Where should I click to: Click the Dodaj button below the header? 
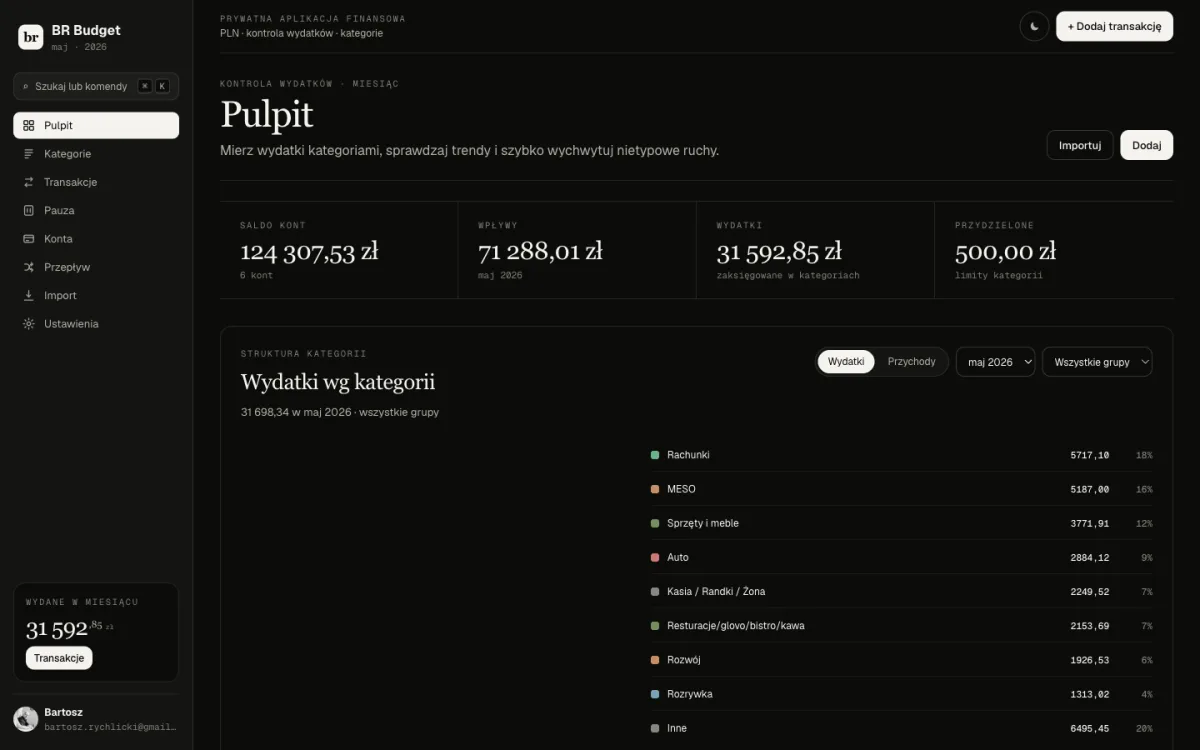(x=1146, y=145)
